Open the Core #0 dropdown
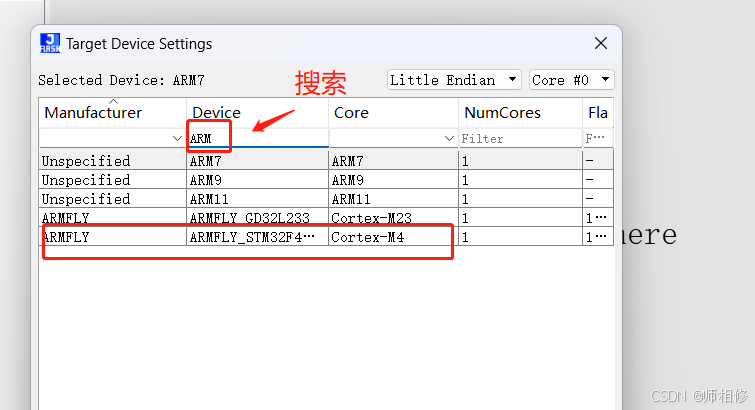The width and height of the screenshot is (755, 410). click(x=571, y=80)
